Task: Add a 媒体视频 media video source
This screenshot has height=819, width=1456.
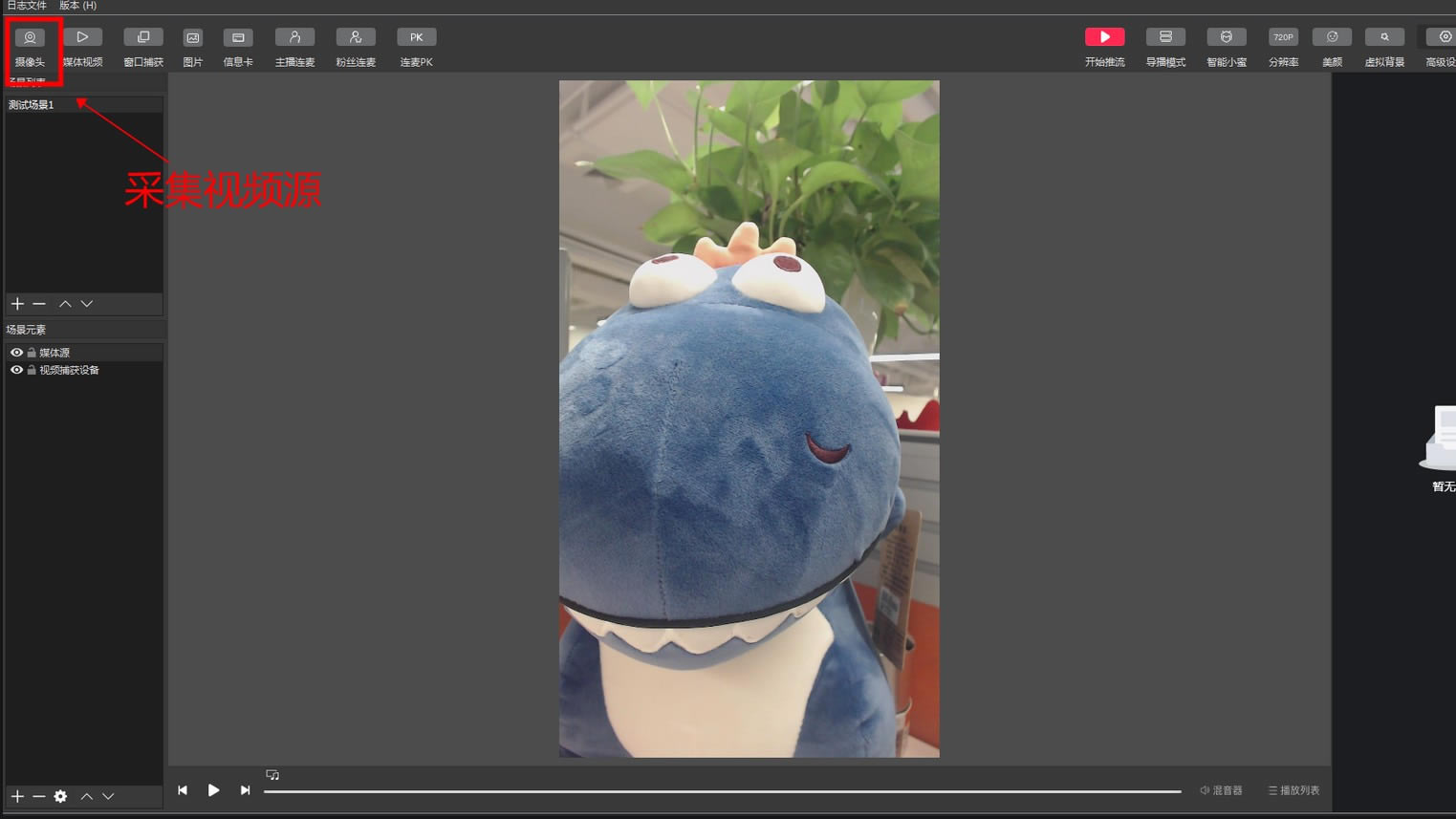Action: (x=82, y=38)
